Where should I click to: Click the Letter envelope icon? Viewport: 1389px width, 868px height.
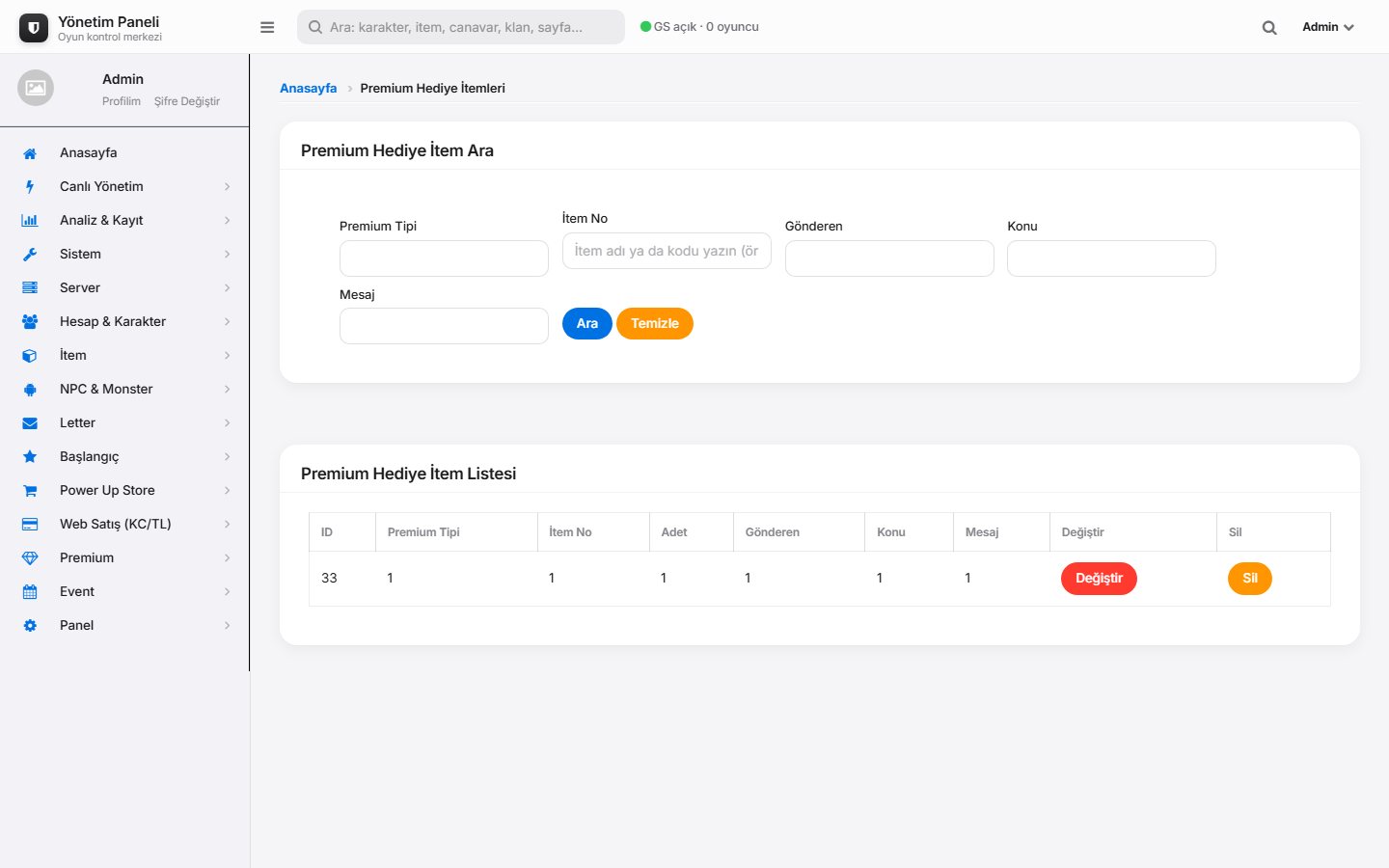(x=30, y=423)
